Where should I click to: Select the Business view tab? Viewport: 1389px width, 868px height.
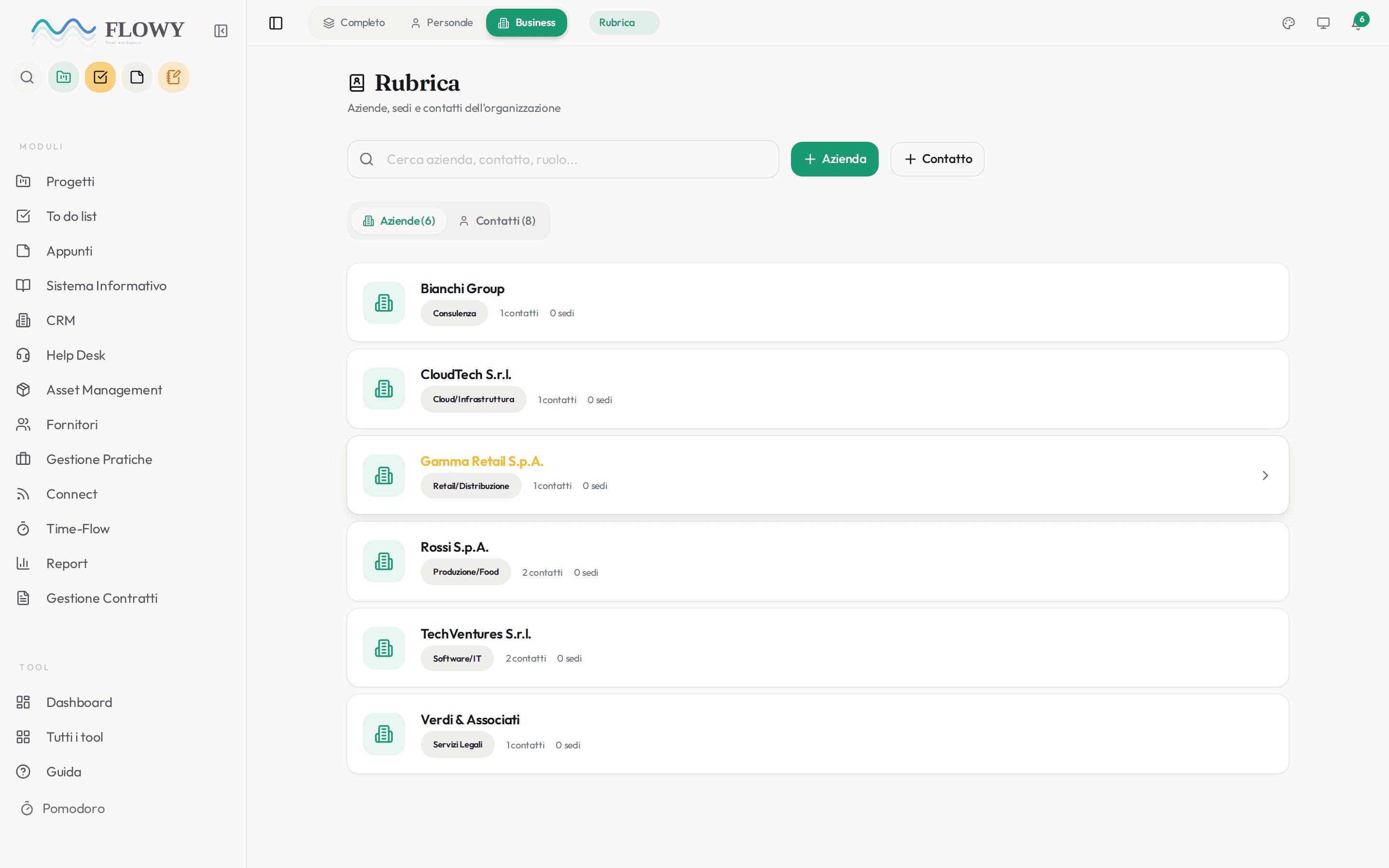pyautogui.click(x=527, y=23)
